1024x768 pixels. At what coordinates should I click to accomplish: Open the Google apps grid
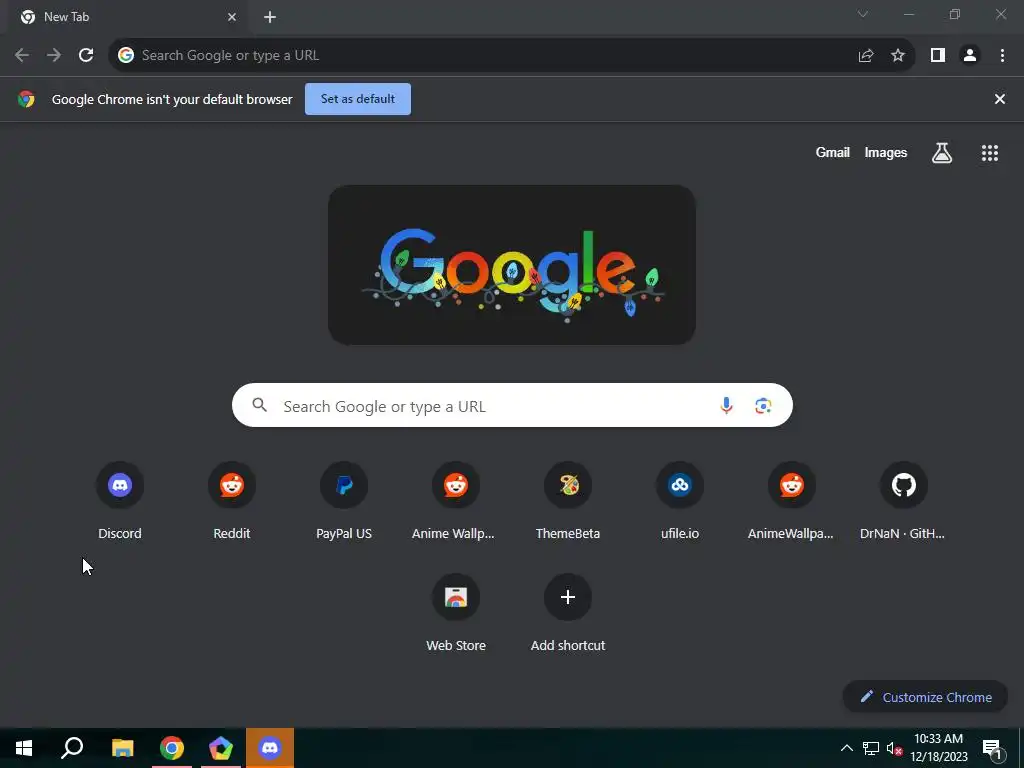[989, 153]
